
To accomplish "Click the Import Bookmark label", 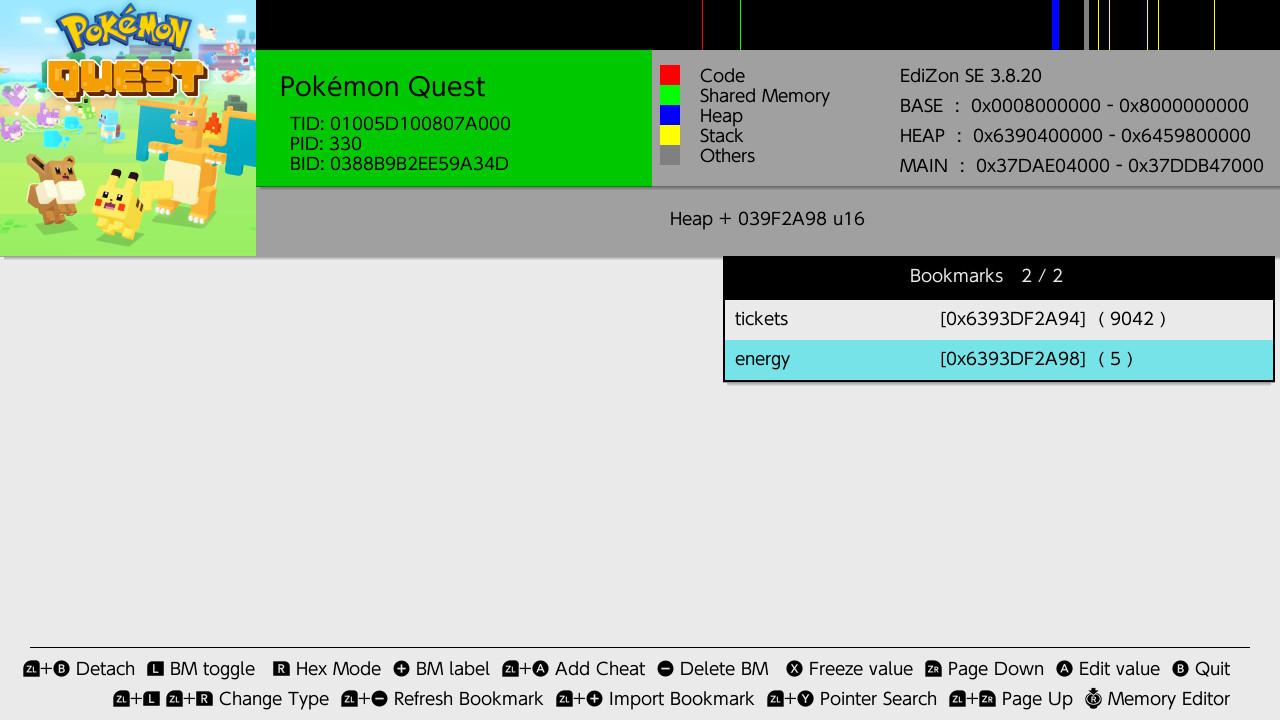I will pyautogui.click(x=682, y=699).
